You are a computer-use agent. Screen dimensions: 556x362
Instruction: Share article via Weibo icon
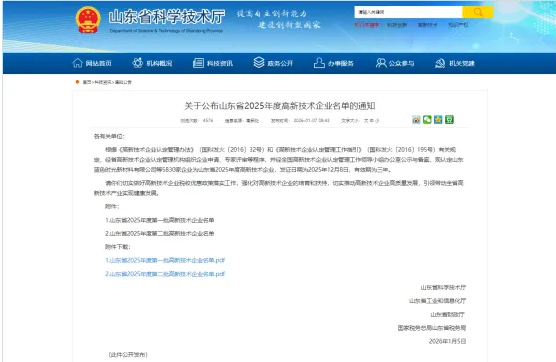point(416,120)
